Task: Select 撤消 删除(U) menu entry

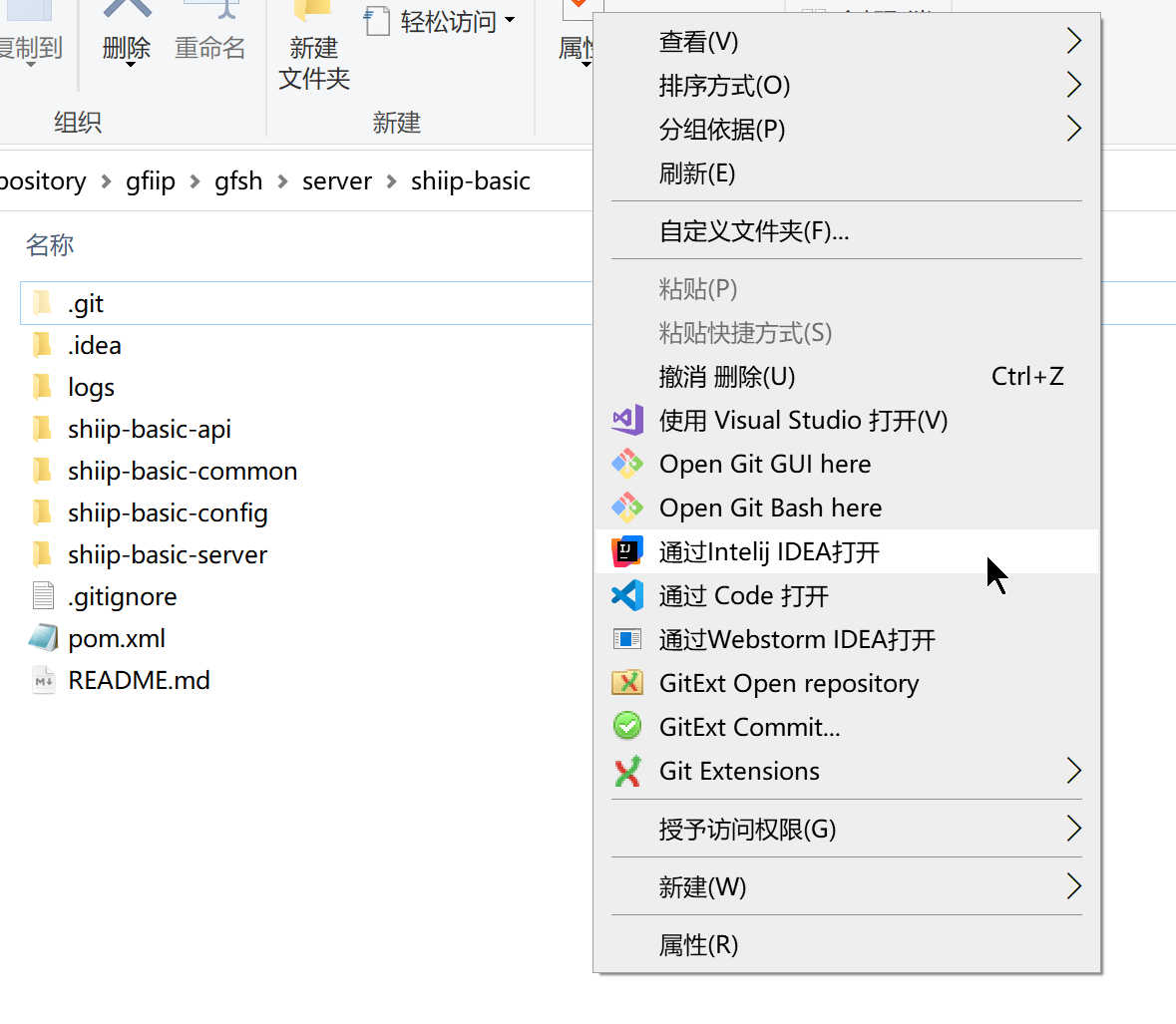Action: tap(727, 377)
